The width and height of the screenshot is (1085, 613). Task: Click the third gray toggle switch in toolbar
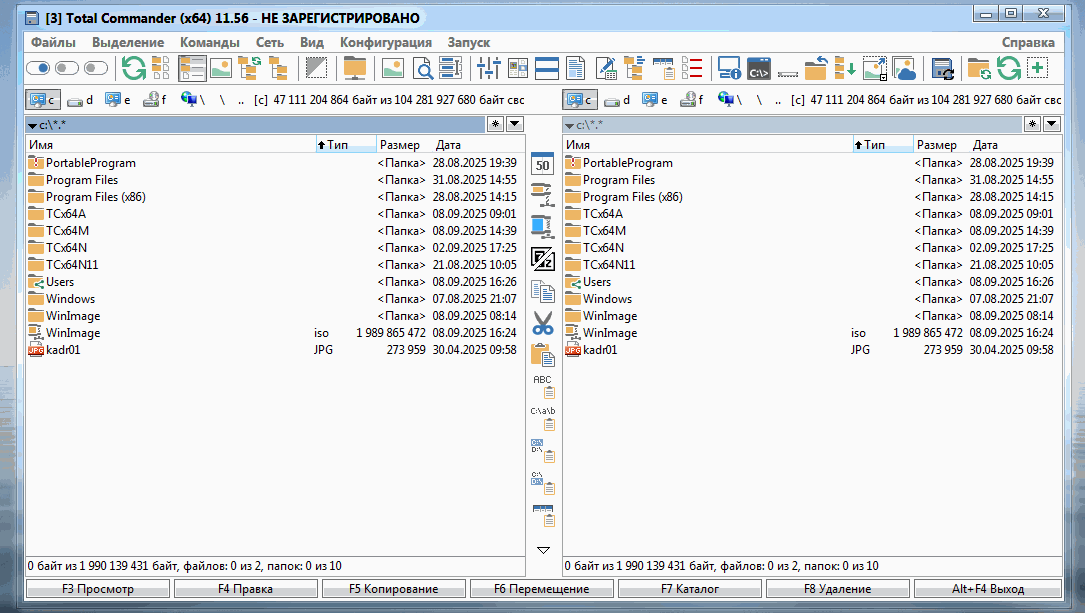[x=95, y=68]
